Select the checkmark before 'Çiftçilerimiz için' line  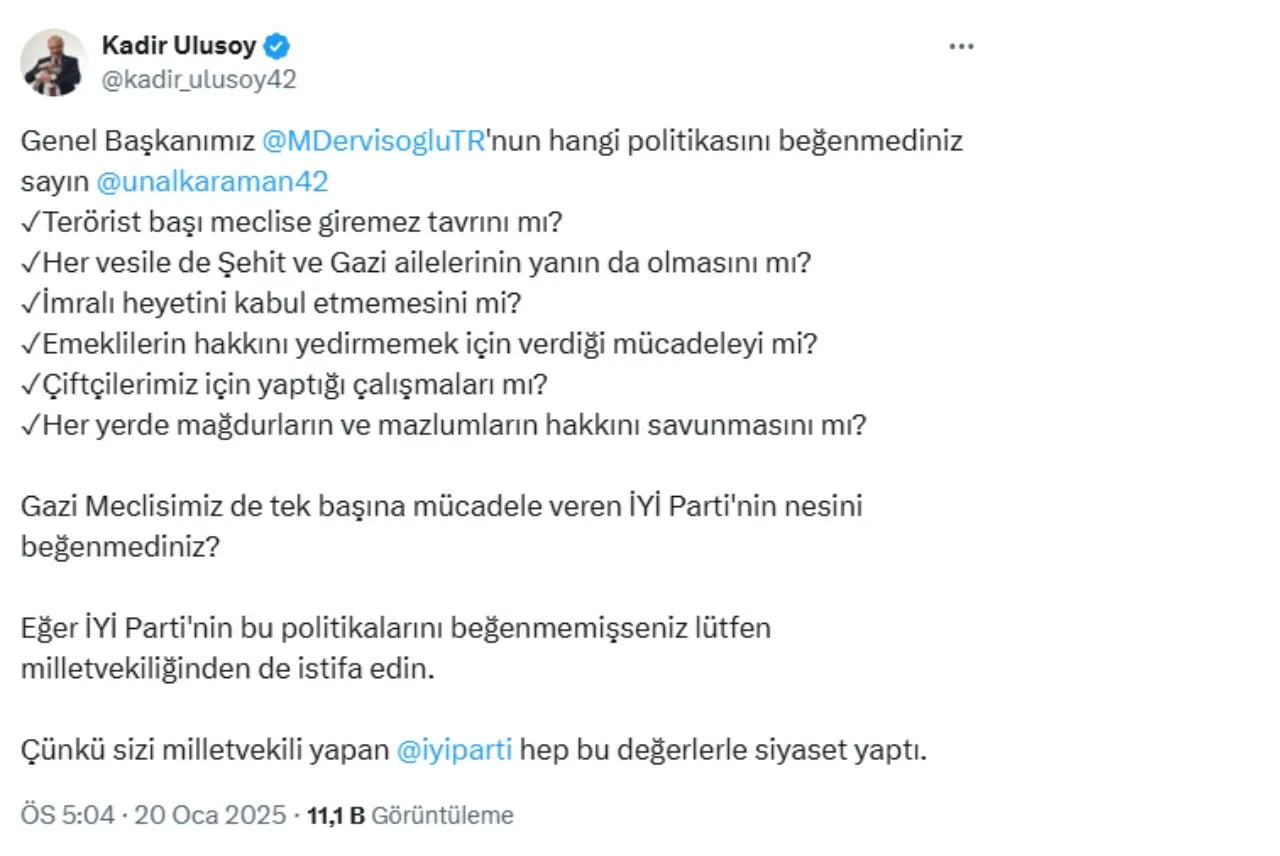[30, 384]
